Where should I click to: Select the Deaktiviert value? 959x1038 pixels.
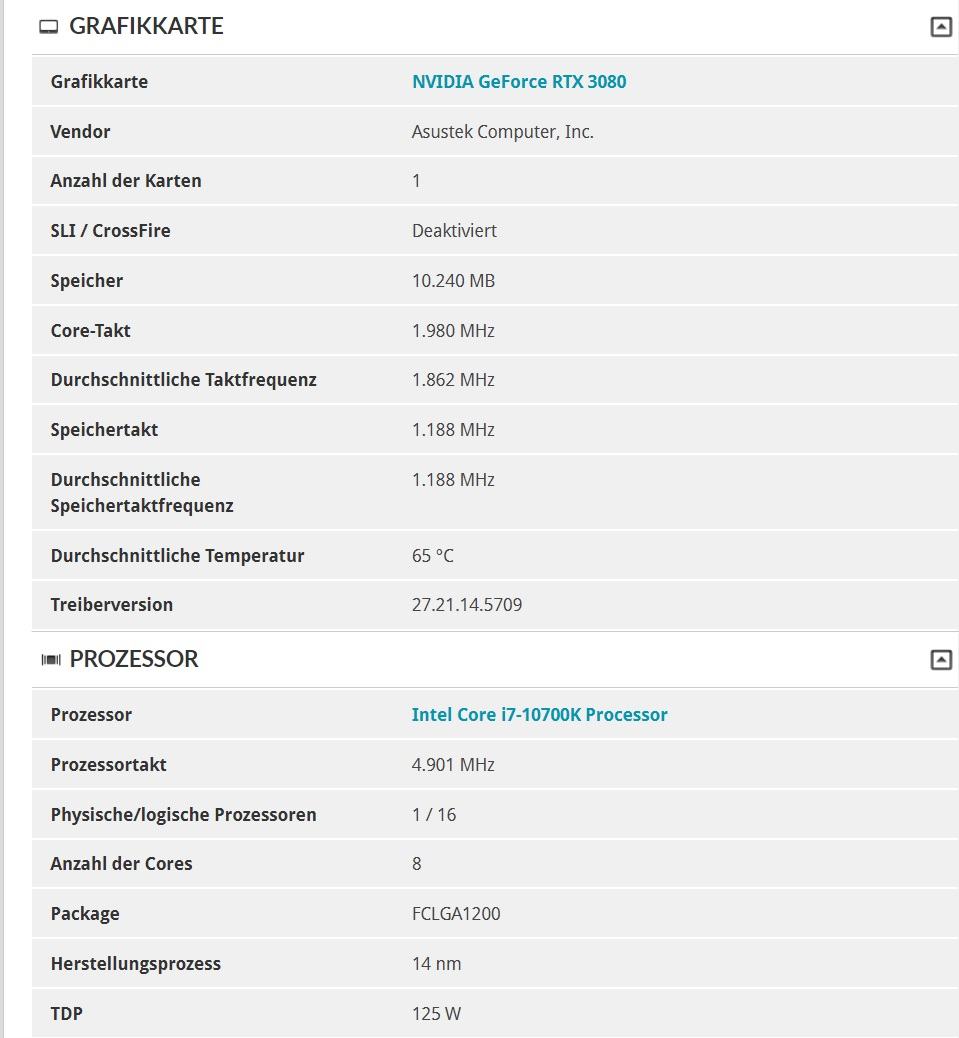coord(454,230)
